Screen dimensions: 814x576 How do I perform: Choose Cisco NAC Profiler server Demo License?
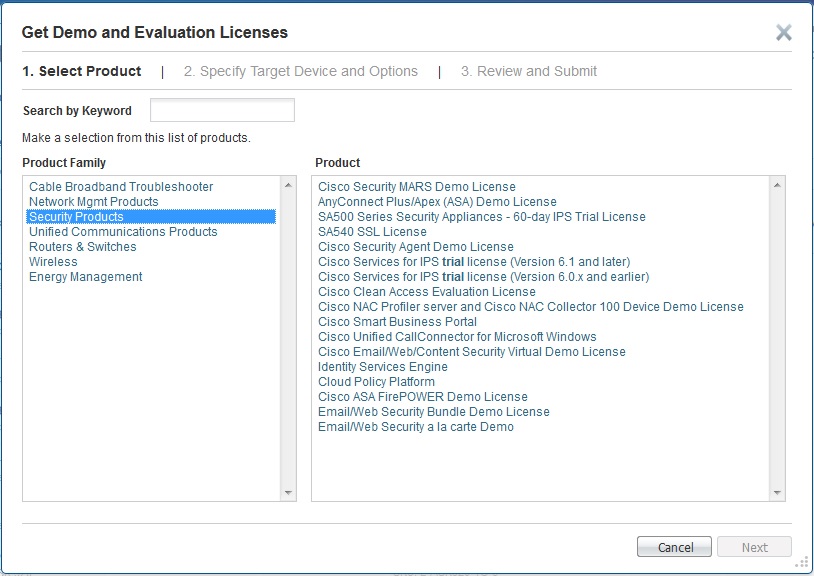coord(531,307)
